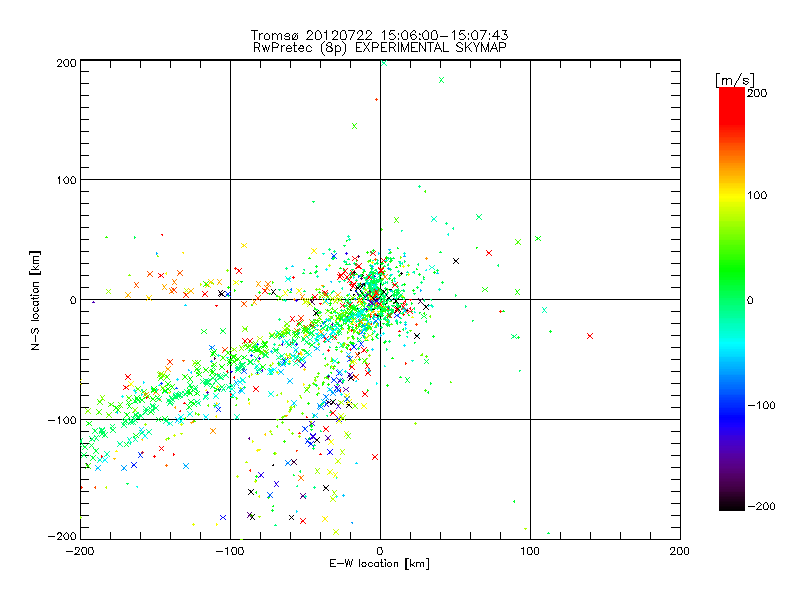Click the y-axis tick label '-200'
Screen dimensions: 800x600
pos(62,536)
